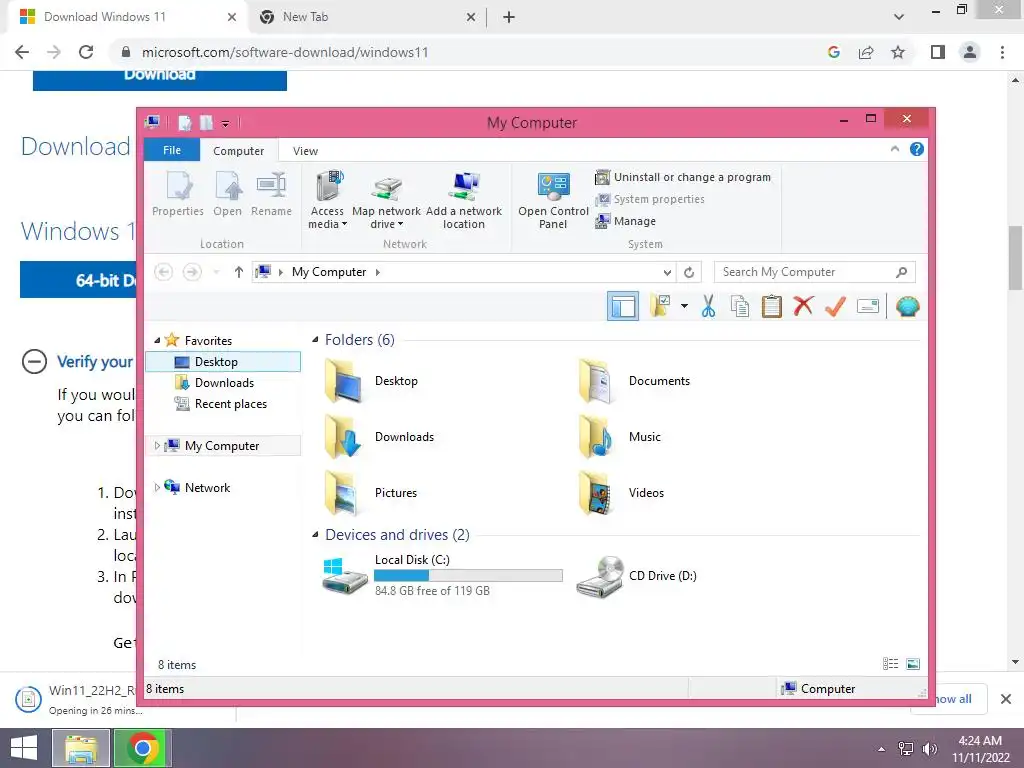Click the red X Delete icon
Screen dimensions: 1024x768
803,306
